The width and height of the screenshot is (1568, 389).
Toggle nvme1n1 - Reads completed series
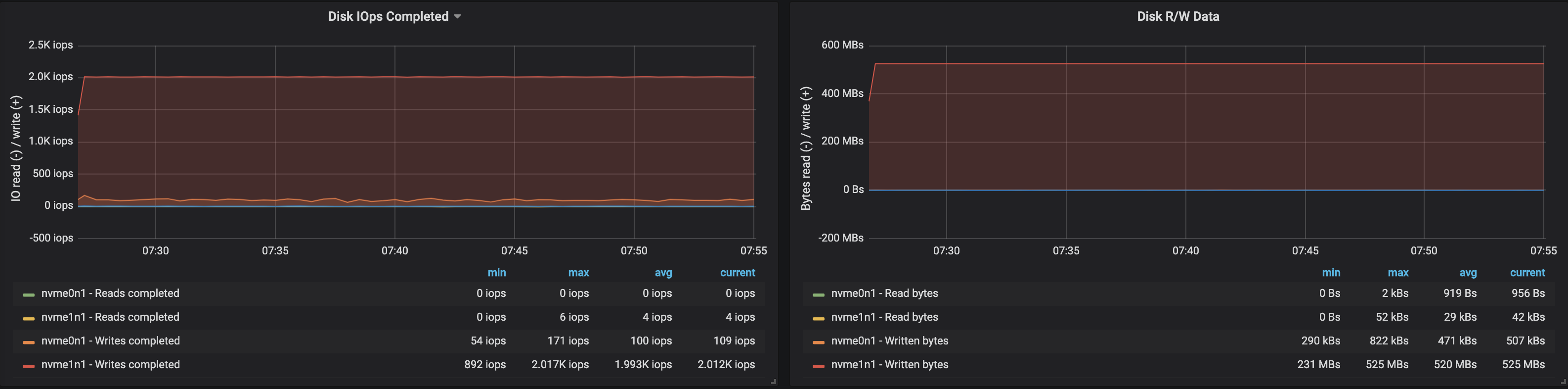110,317
